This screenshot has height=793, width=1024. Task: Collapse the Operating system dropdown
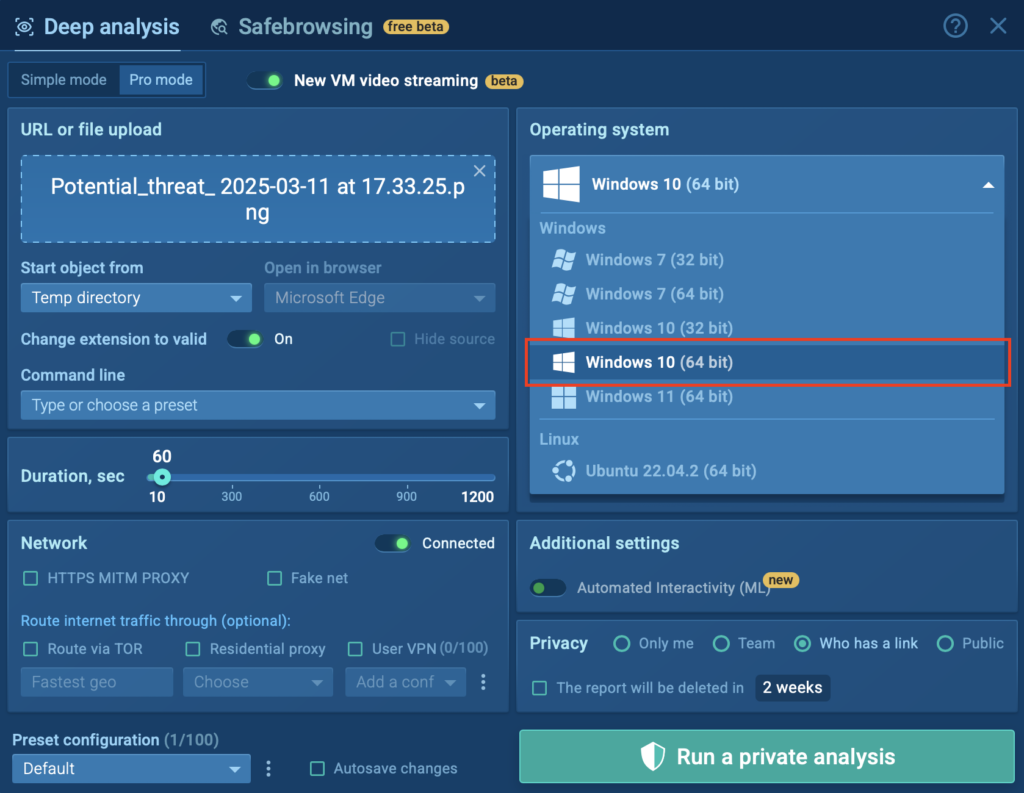pyautogui.click(x=987, y=185)
